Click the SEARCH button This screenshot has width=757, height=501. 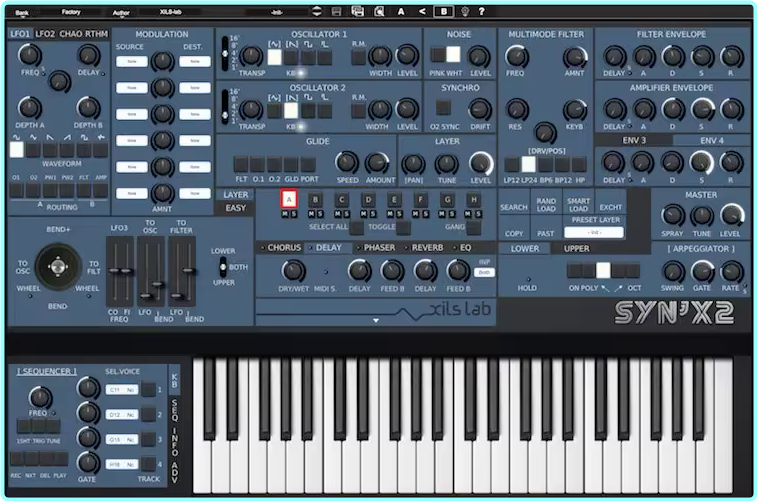(514, 207)
